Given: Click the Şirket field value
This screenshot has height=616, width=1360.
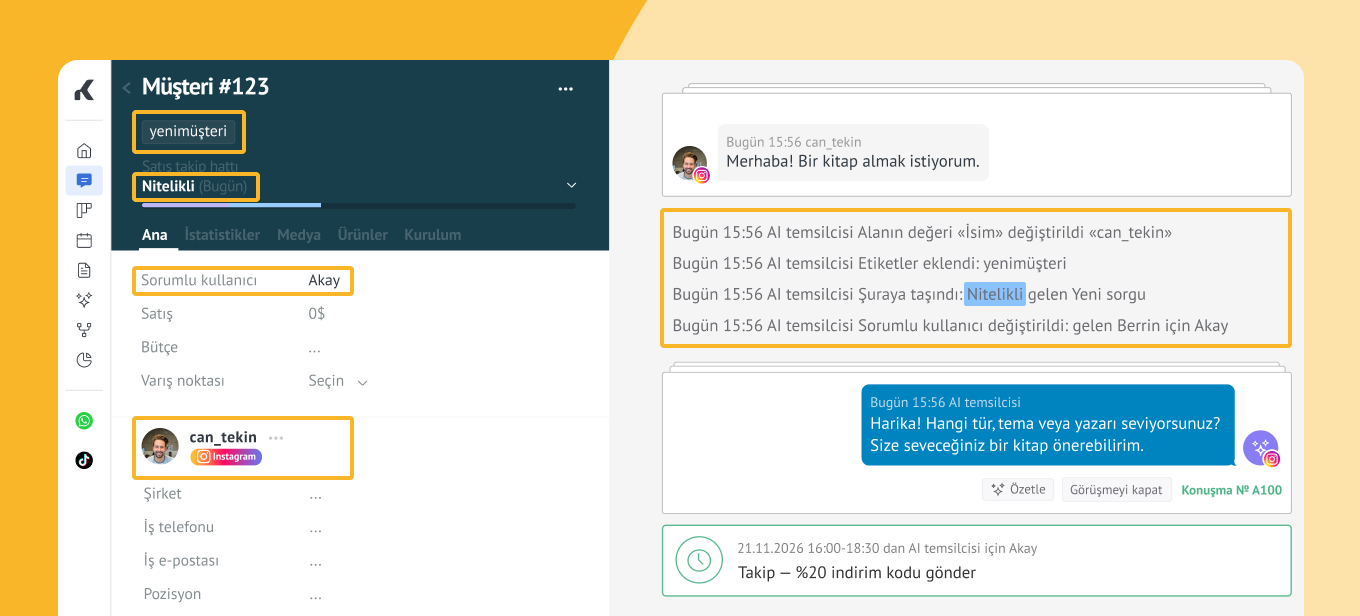Looking at the screenshot, I should (x=315, y=494).
